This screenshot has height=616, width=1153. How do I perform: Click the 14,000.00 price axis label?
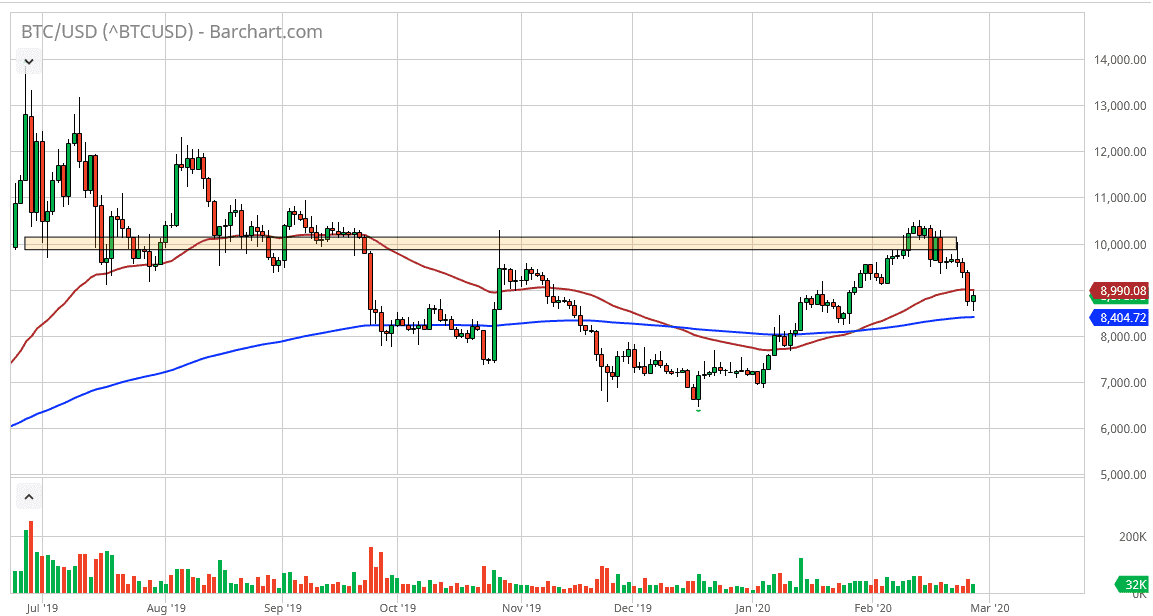[x=1119, y=58]
